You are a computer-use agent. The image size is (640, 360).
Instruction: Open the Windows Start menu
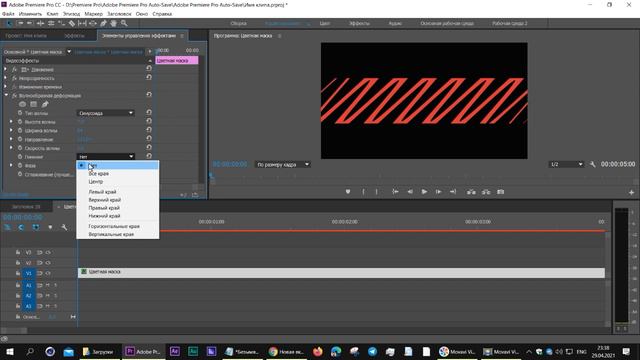(x=10, y=351)
